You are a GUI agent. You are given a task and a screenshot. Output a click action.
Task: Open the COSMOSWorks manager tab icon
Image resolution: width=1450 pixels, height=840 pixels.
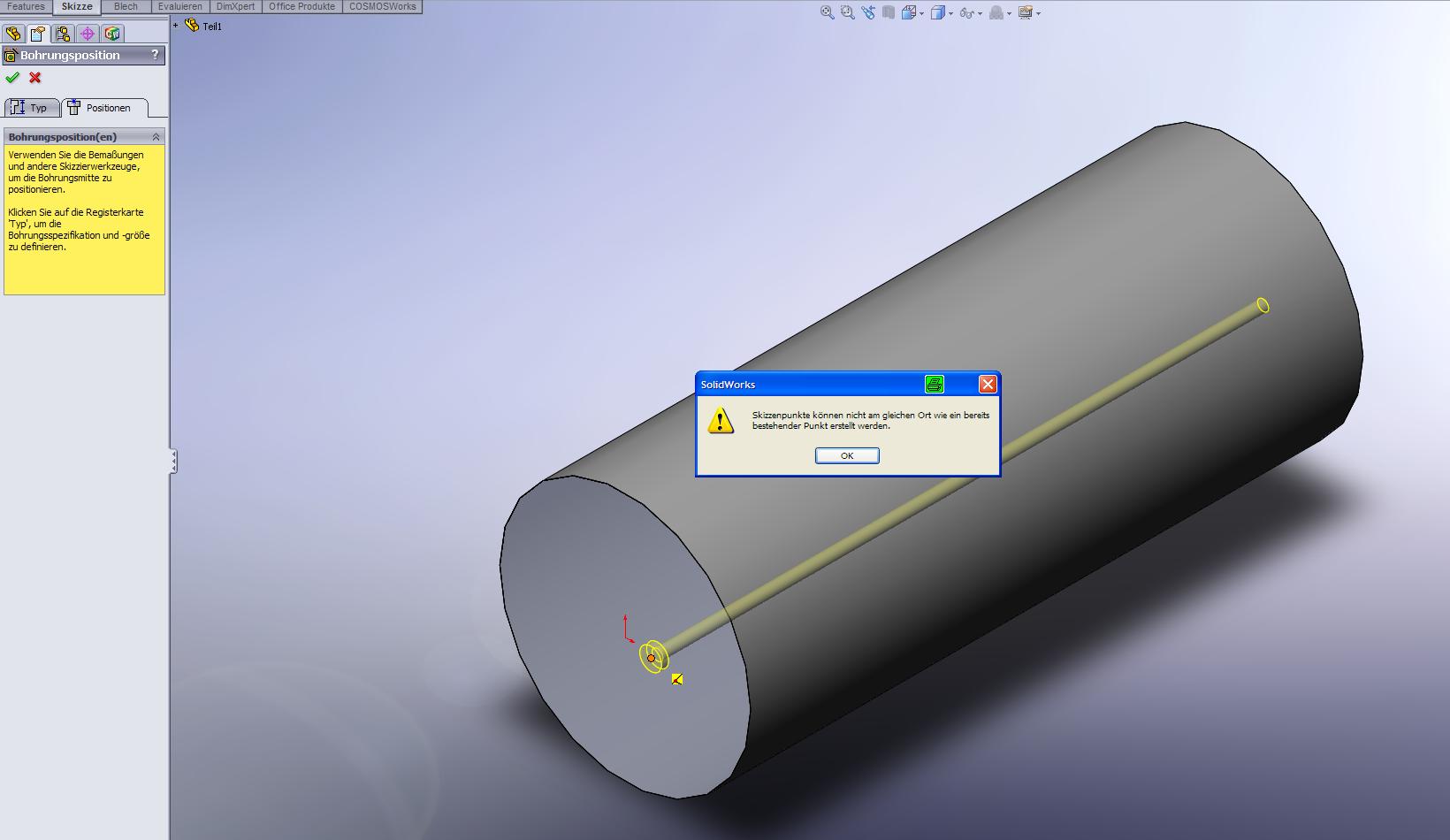(x=111, y=34)
